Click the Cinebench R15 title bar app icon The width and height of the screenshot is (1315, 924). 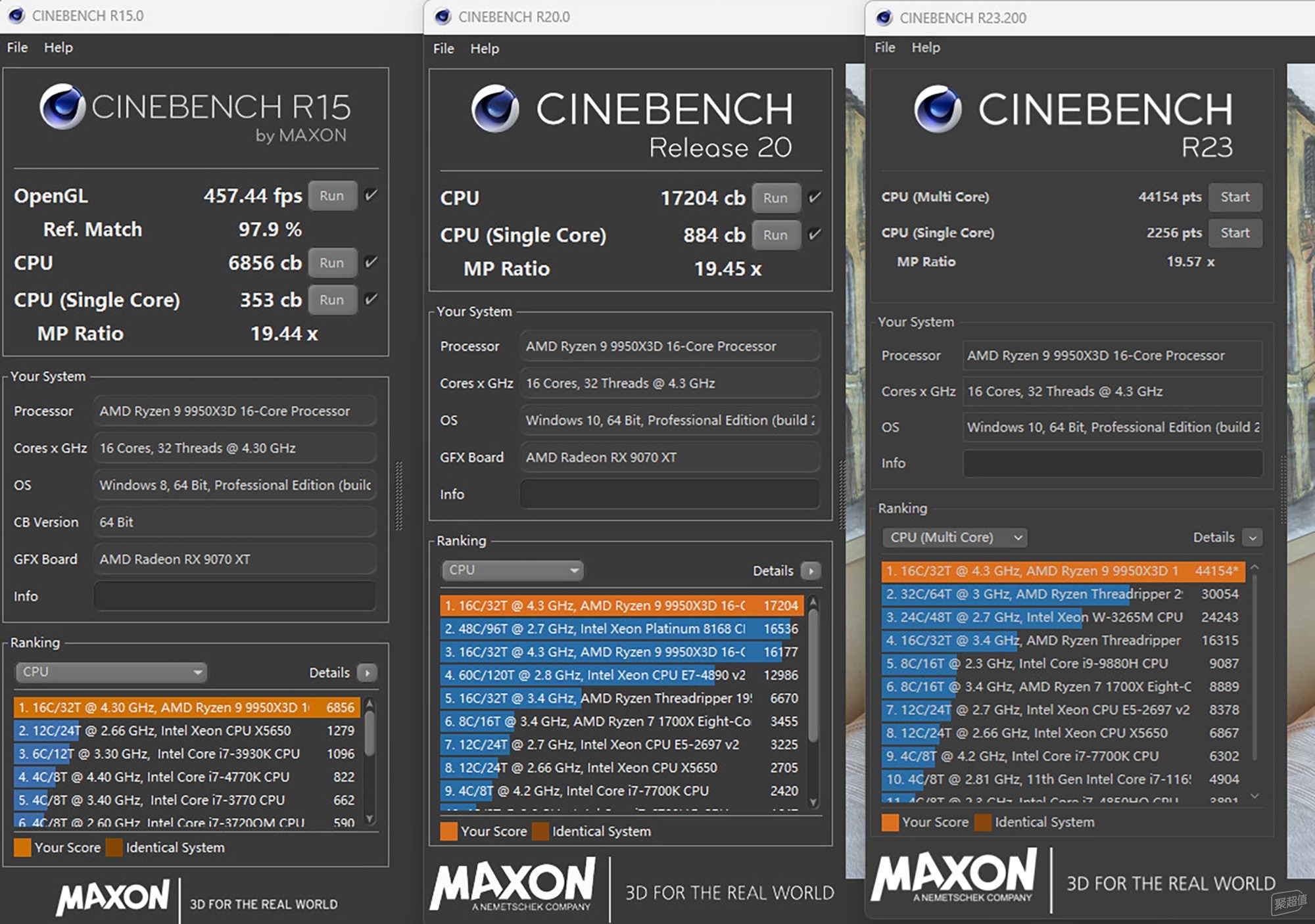(16, 16)
